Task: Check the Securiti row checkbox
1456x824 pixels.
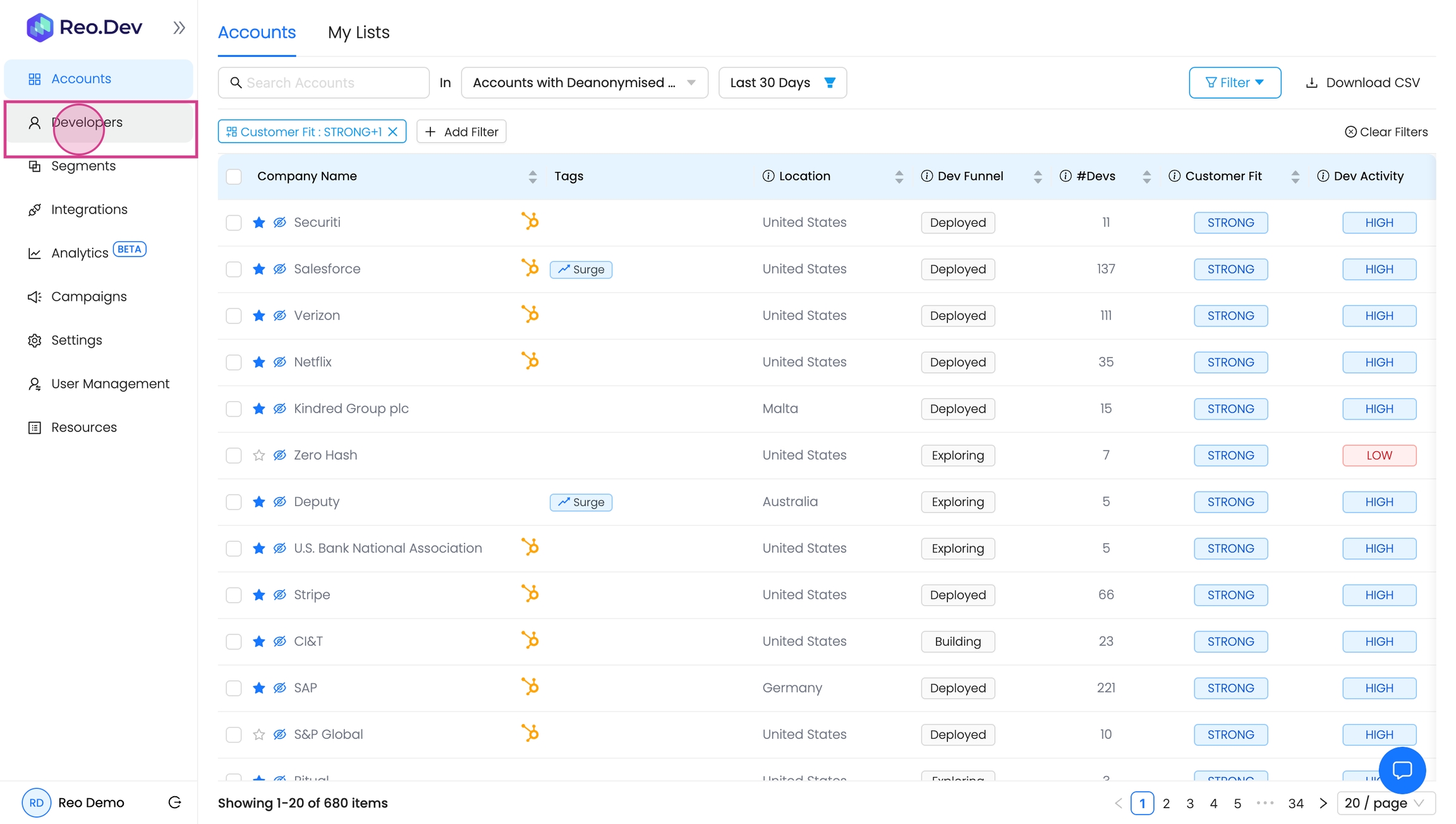Action: (x=234, y=222)
